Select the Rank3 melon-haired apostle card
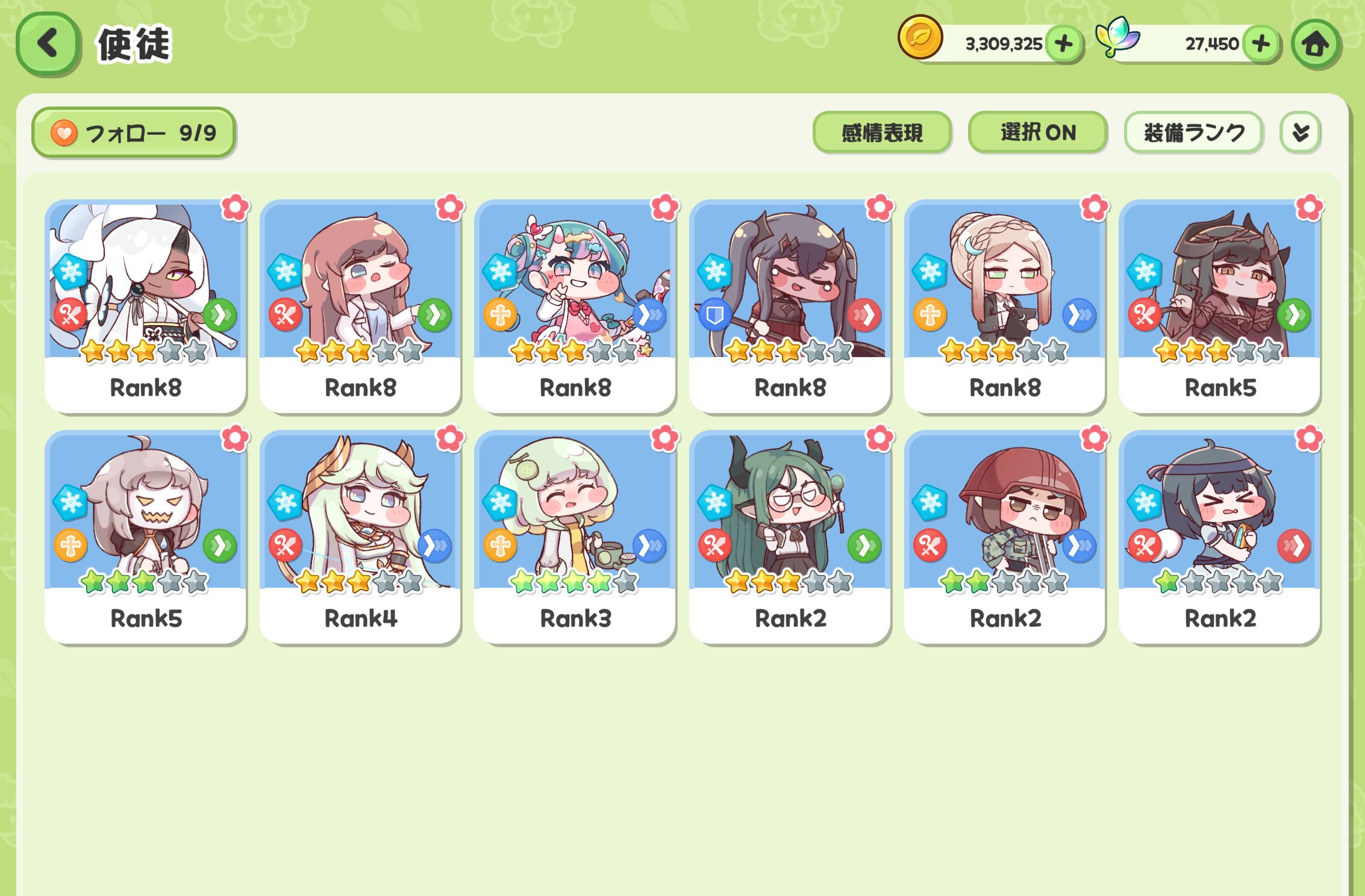Screen dimensions: 1365x896 pos(575,537)
